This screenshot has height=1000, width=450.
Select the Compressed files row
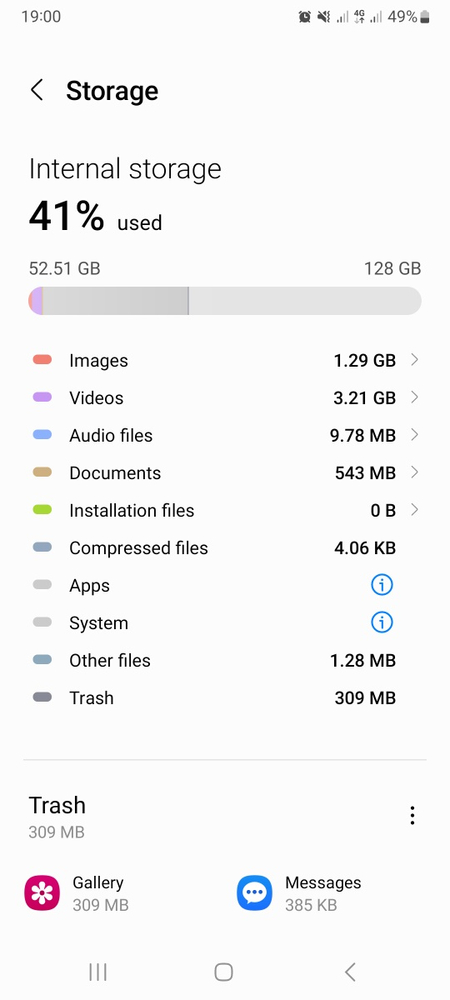[225, 548]
